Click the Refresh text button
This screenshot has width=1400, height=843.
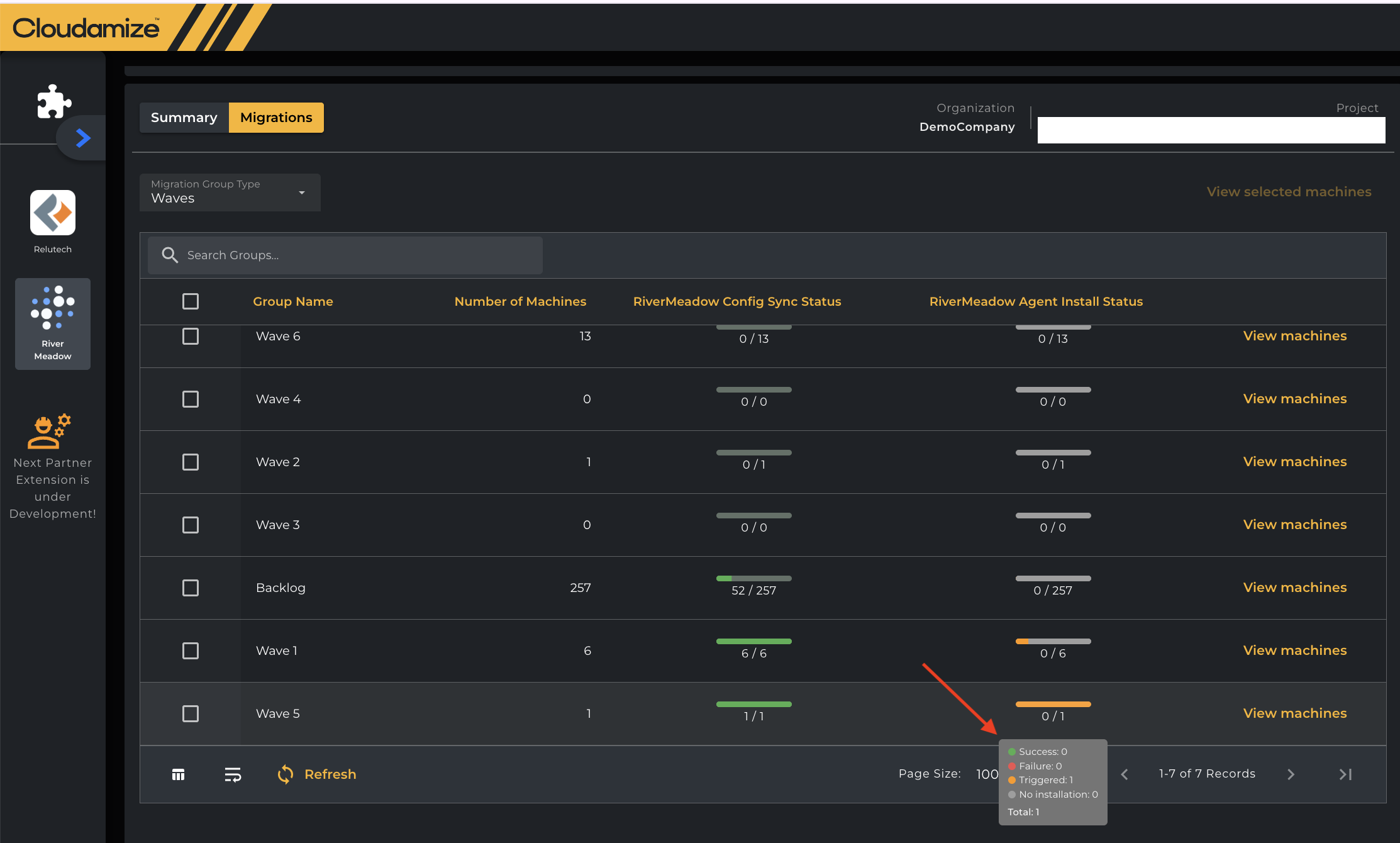tap(330, 774)
